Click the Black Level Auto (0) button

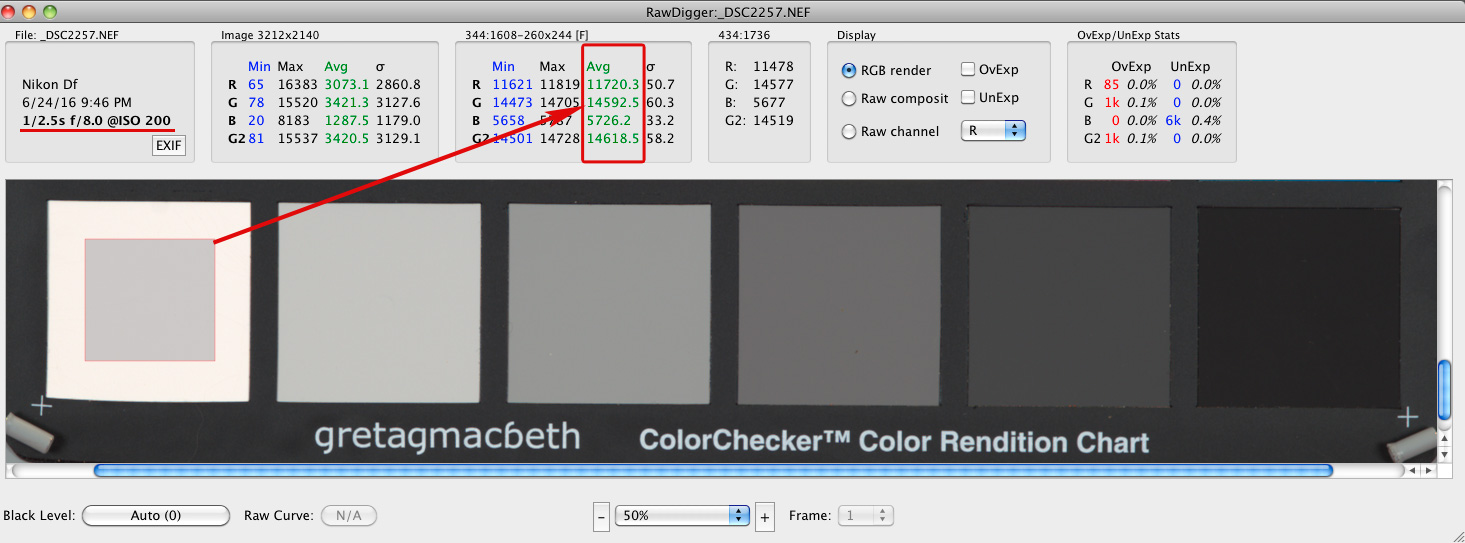[156, 516]
